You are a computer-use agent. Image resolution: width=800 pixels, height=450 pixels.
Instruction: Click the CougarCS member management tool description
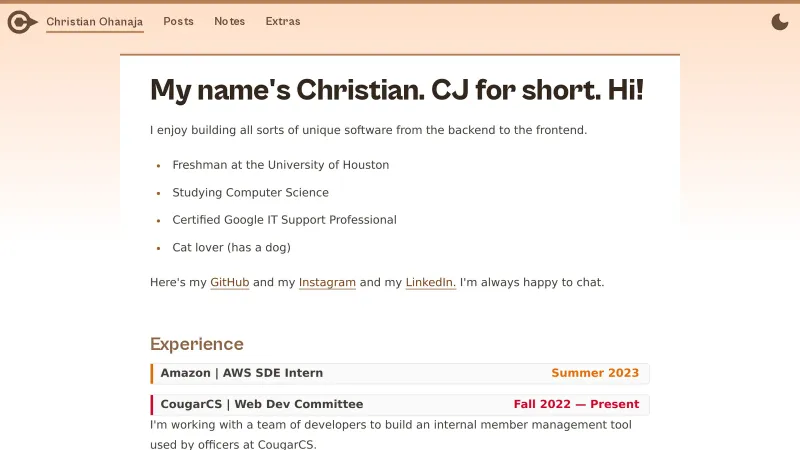click(390, 434)
